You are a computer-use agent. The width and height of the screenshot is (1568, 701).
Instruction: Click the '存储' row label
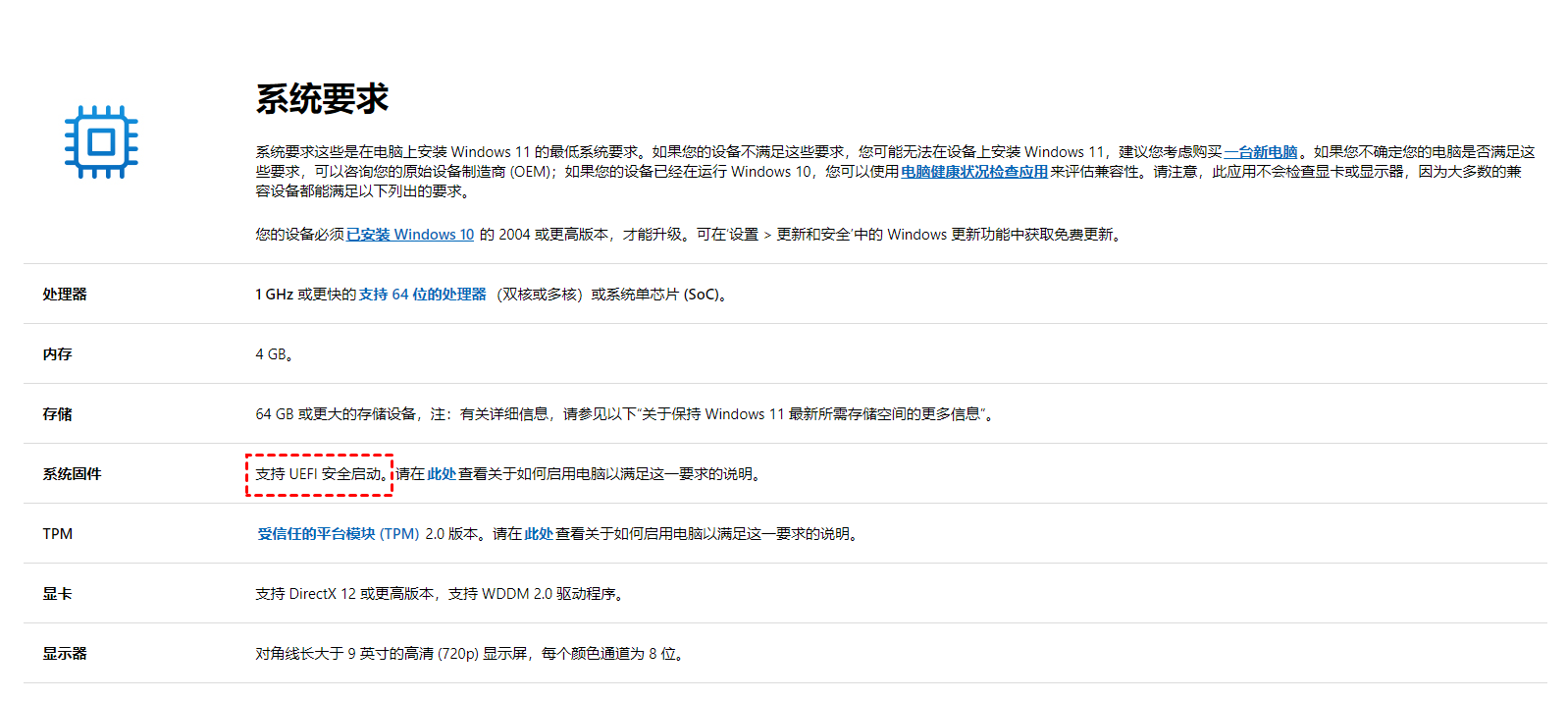pos(57,414)
